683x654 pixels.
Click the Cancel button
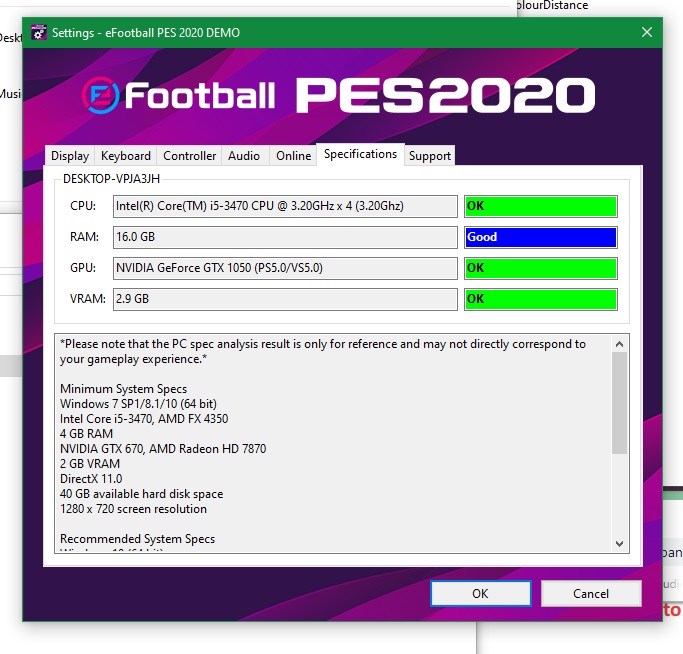[591, 593]
